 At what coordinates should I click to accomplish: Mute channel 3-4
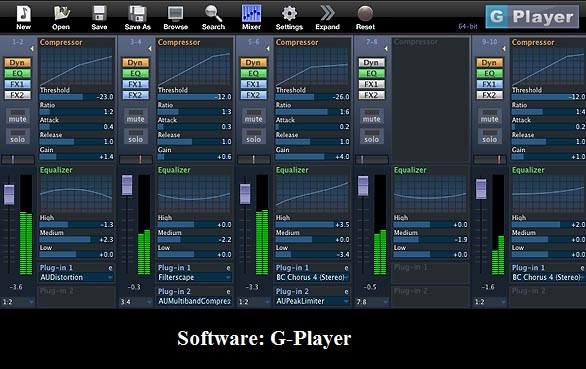tap(136, 116)
